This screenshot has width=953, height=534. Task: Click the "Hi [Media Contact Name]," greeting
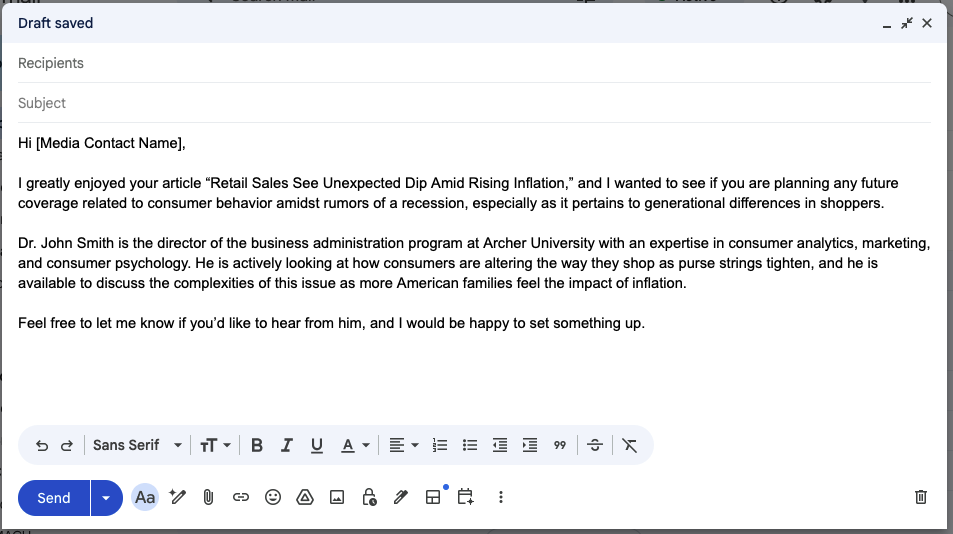(101, 143)
